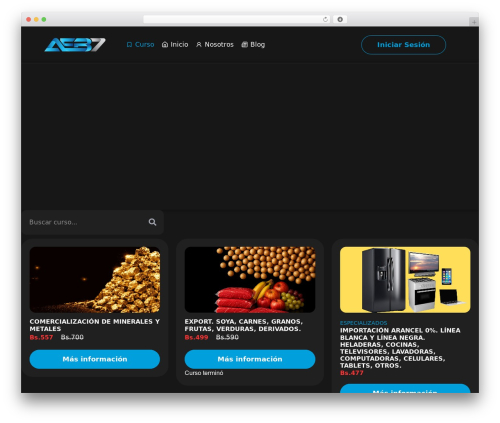This screenshot has width=500, height=423.
Task: Open the appliances course thumbnail
Action: click(405, 280)
